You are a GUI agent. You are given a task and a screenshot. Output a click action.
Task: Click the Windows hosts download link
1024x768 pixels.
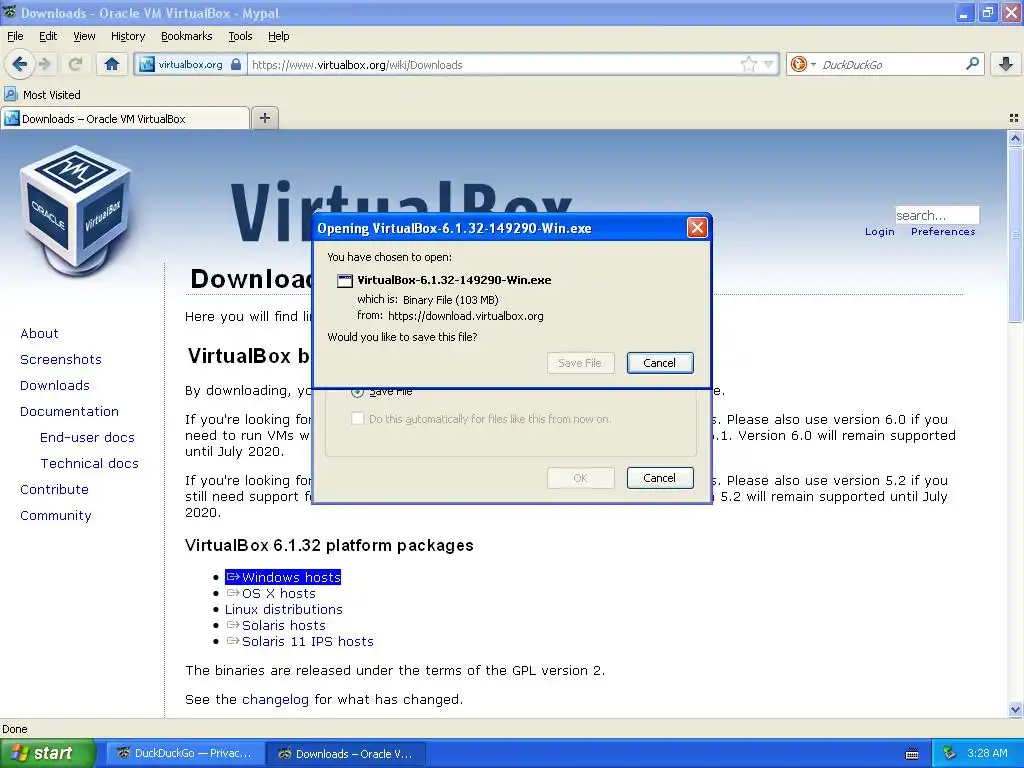click(x=283, y=577)
